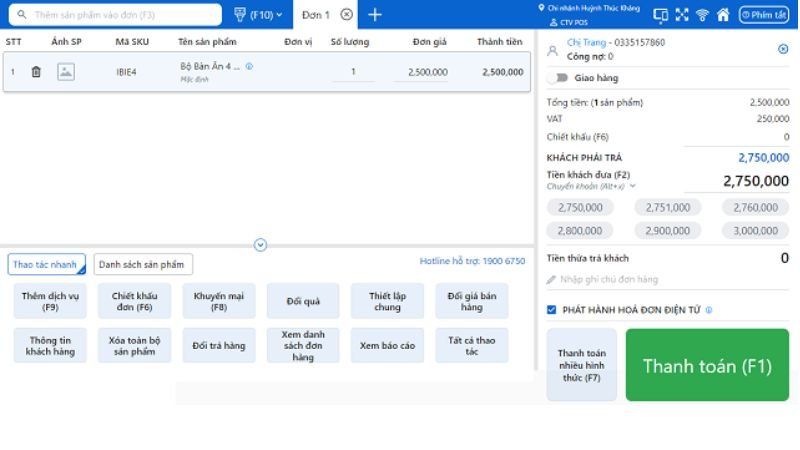Switch to Danh sách sản phẩm tab
This screenshot has width=800, height=450.
142,265
